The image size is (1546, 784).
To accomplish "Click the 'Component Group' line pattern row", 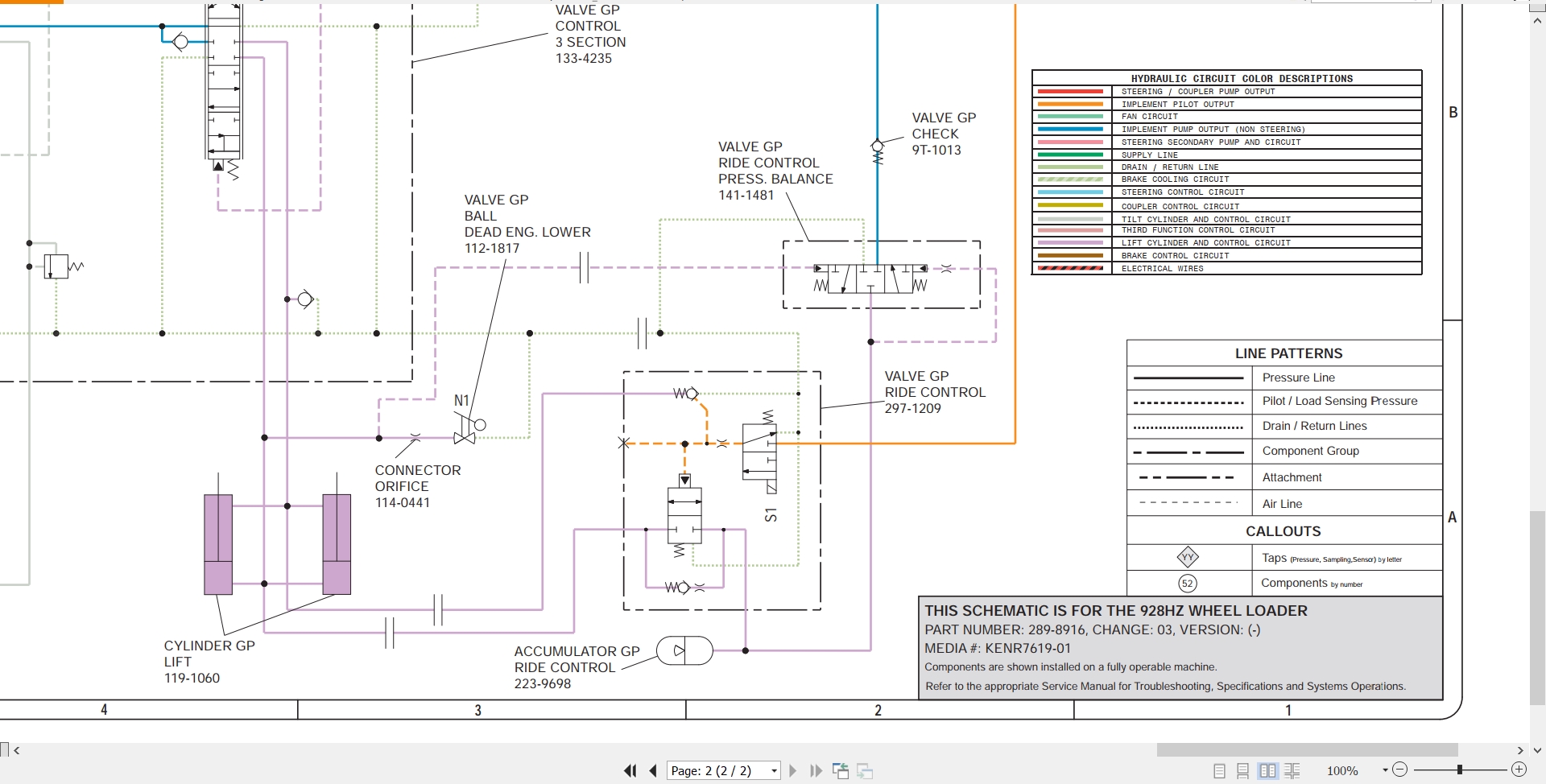I will pyautogui.click(x=1284, y=451).
